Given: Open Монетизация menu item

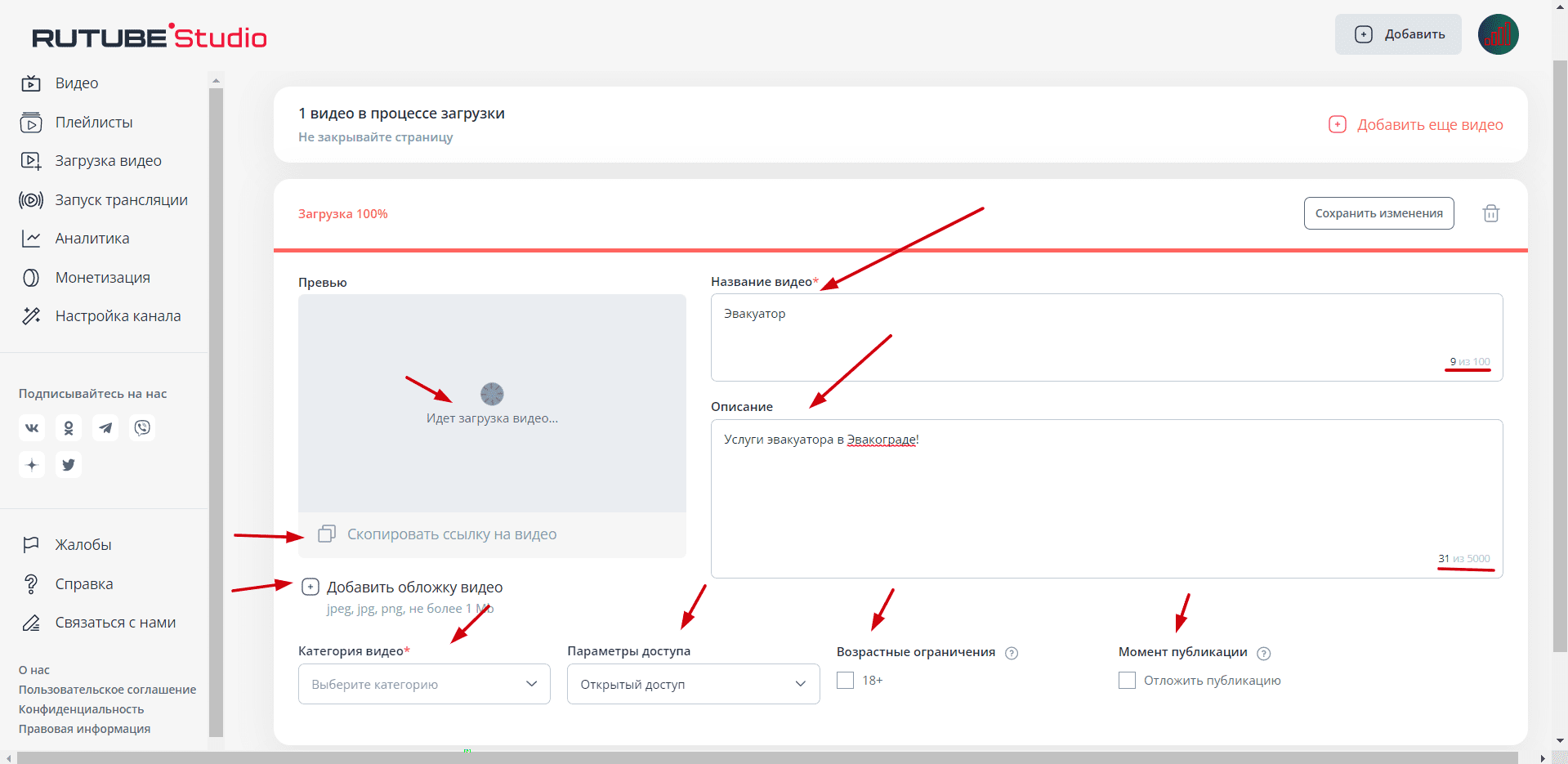Looking at the screenshot, I should click(x=103, y=278).
